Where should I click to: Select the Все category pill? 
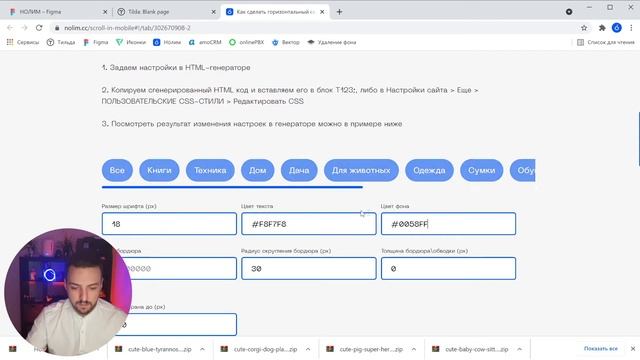coord(117,170)
